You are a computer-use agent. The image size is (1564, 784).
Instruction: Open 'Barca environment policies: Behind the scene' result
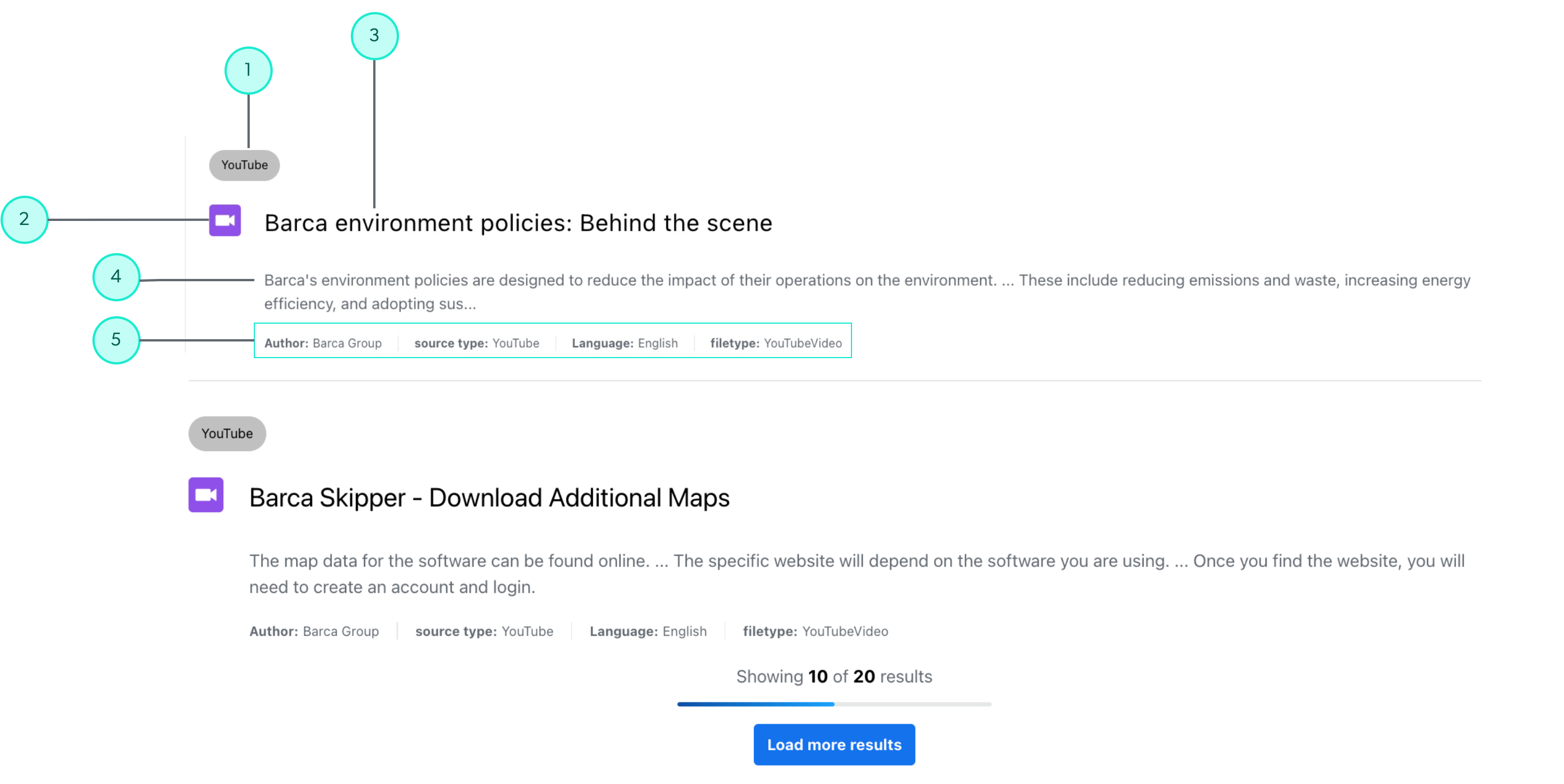pos(518,223)
